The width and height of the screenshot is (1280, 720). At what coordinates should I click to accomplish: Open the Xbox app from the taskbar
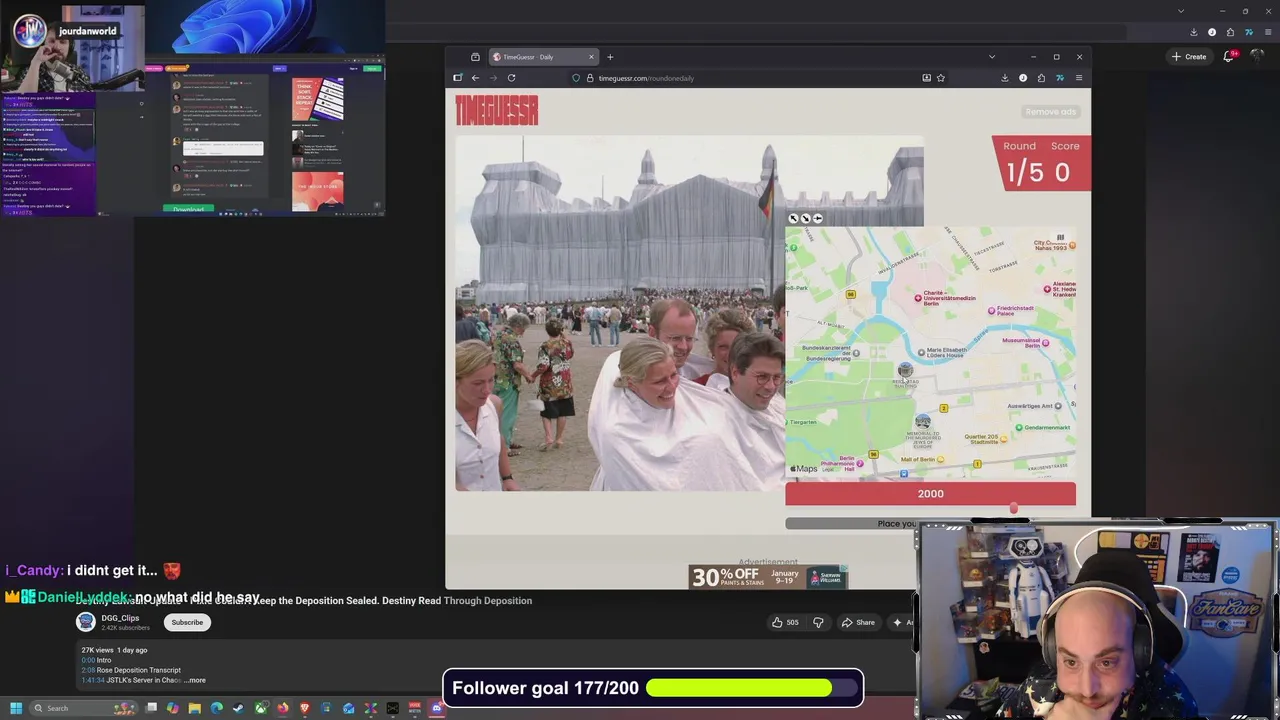pos(261,708)
